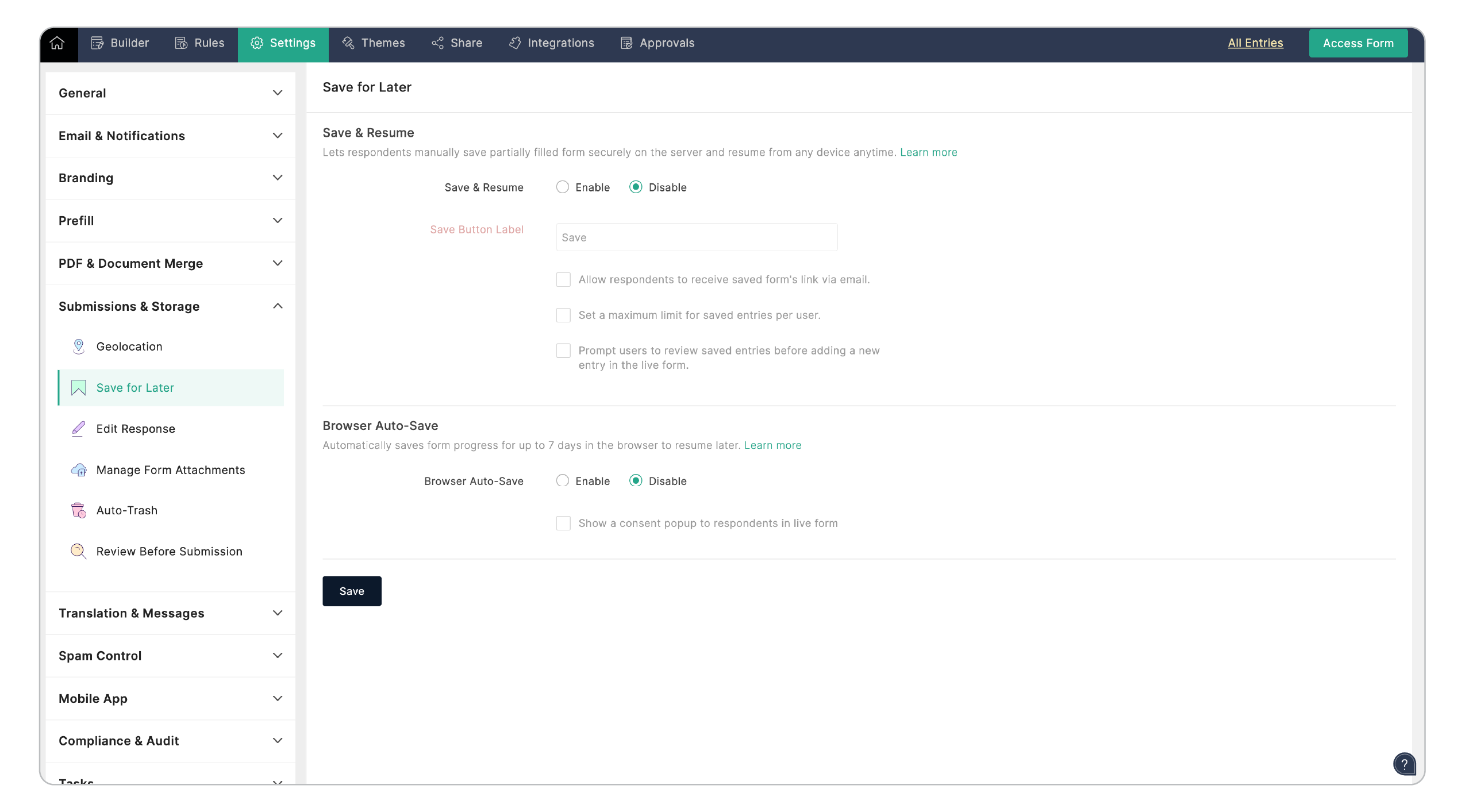Check show a consent popup to respondents
This screenshot has height=812, width=1465.
coord(563,523)
